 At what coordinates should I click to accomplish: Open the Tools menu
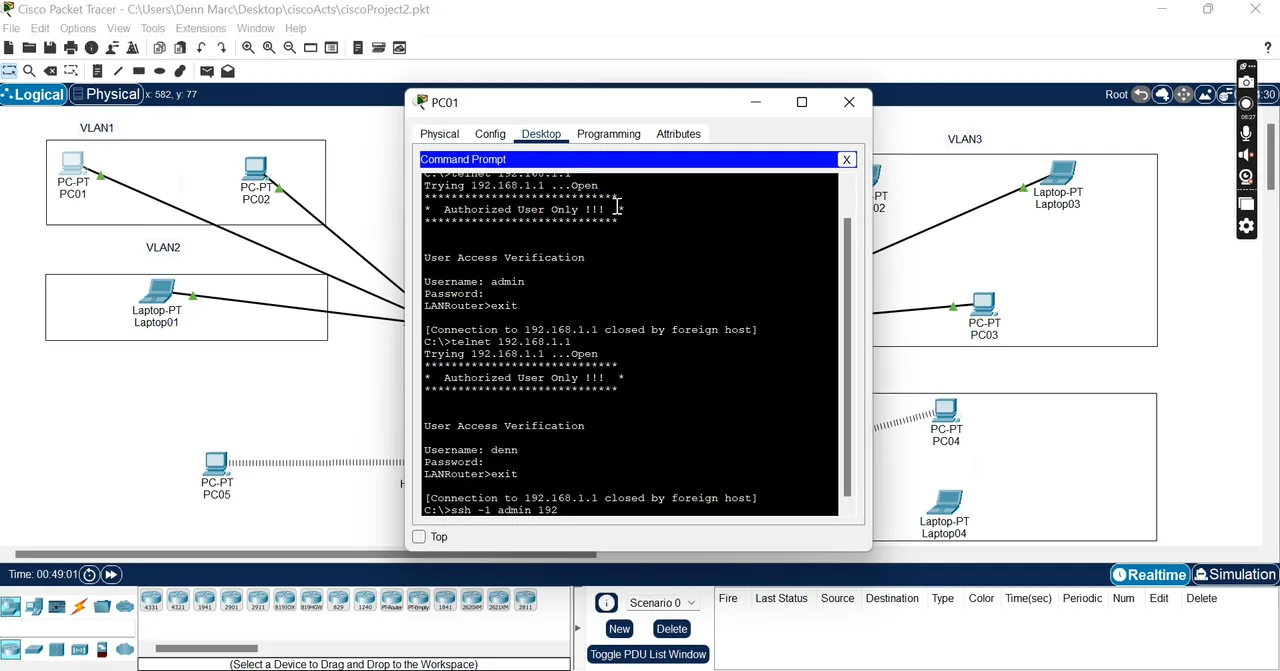point(153,28)
